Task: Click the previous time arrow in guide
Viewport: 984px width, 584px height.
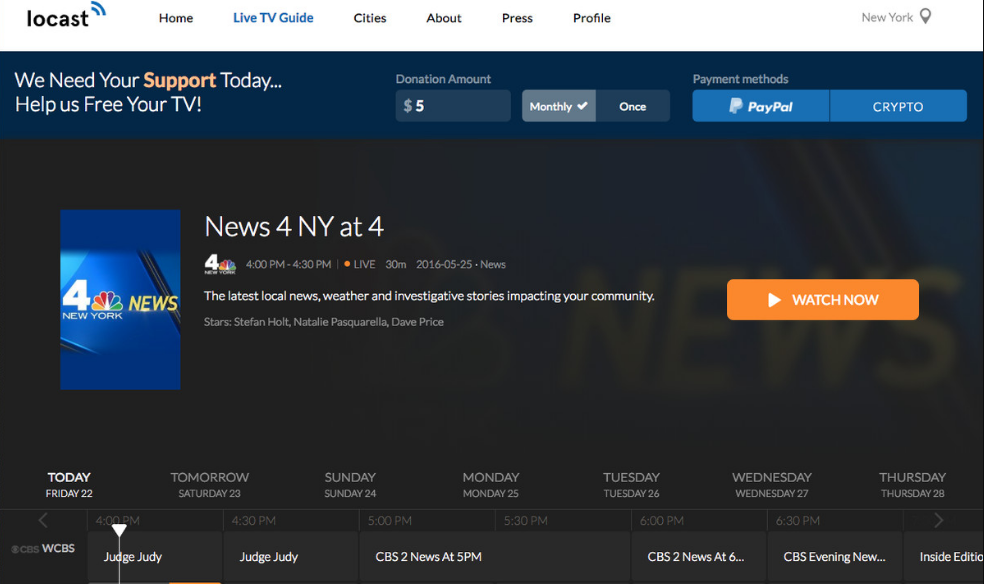Action: [43, 520]
